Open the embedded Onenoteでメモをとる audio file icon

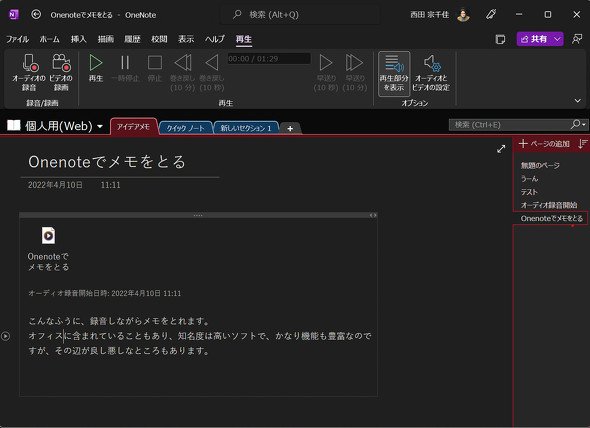(49, 235)
